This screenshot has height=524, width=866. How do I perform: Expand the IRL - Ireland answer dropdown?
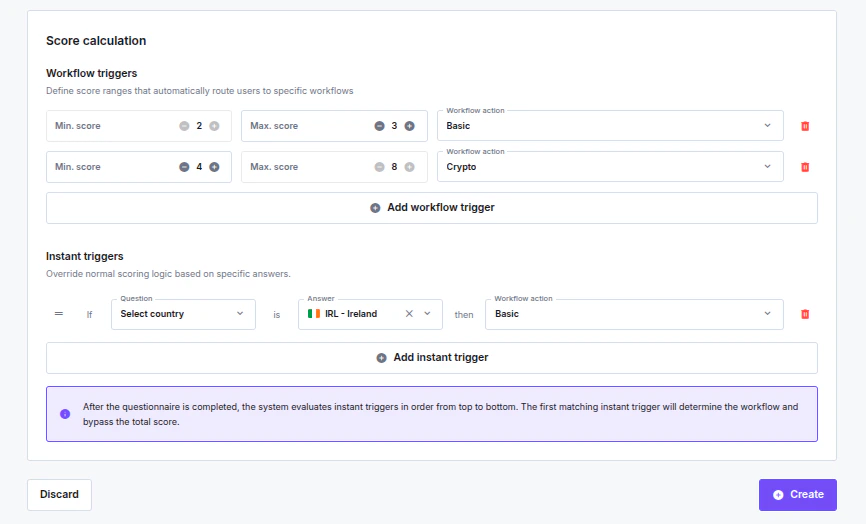[x=427, y=314]
